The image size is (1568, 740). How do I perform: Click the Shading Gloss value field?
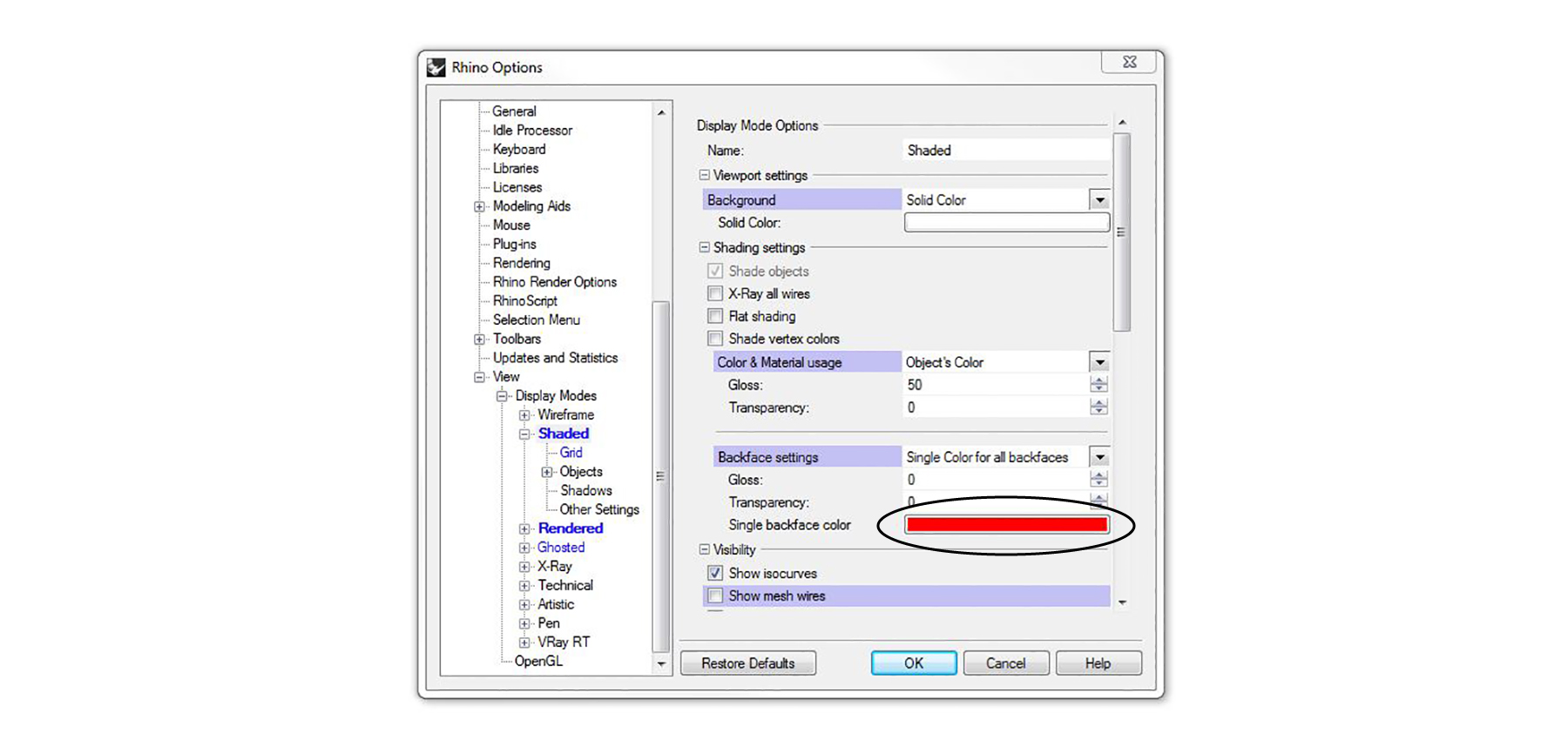coord(997,385)
